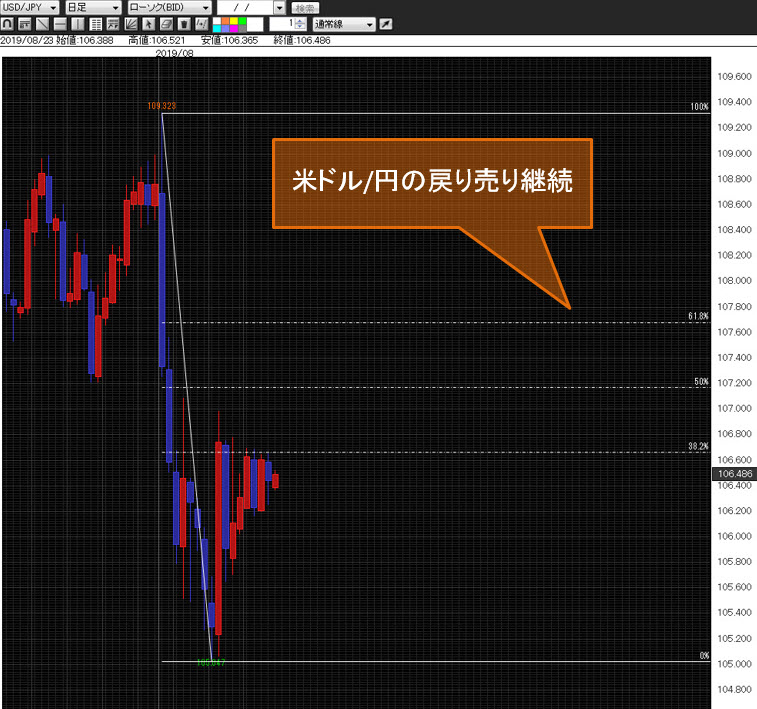Open the date picker dropdown arrow
Image resolution: width=757 pixels, height=709 pixels.
[x=280, y=8]
